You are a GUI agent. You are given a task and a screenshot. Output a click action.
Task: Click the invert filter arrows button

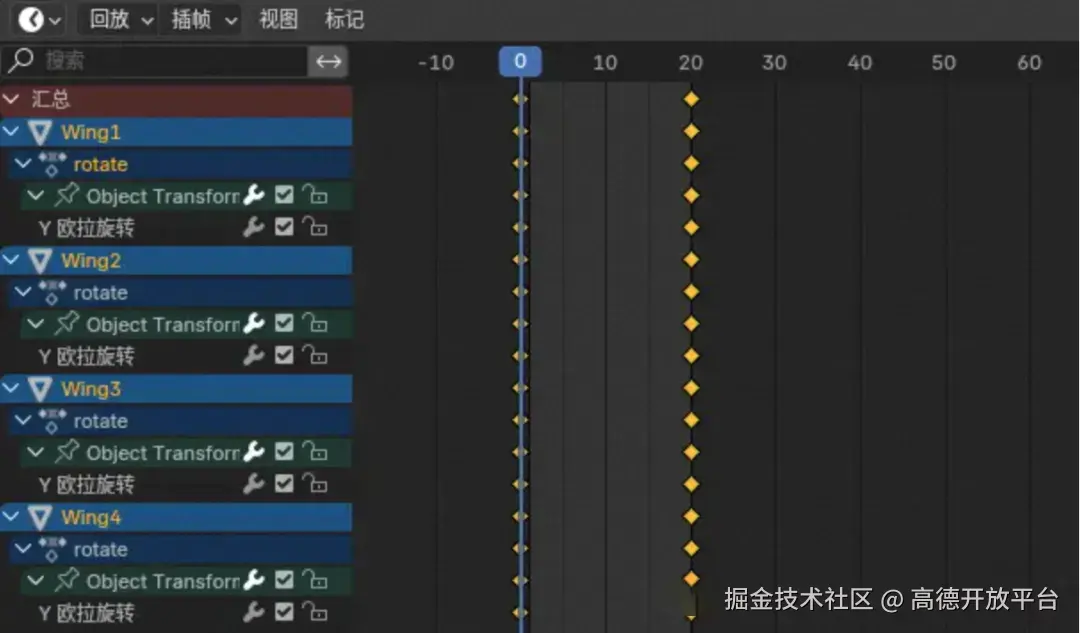[x=329, y=61]
